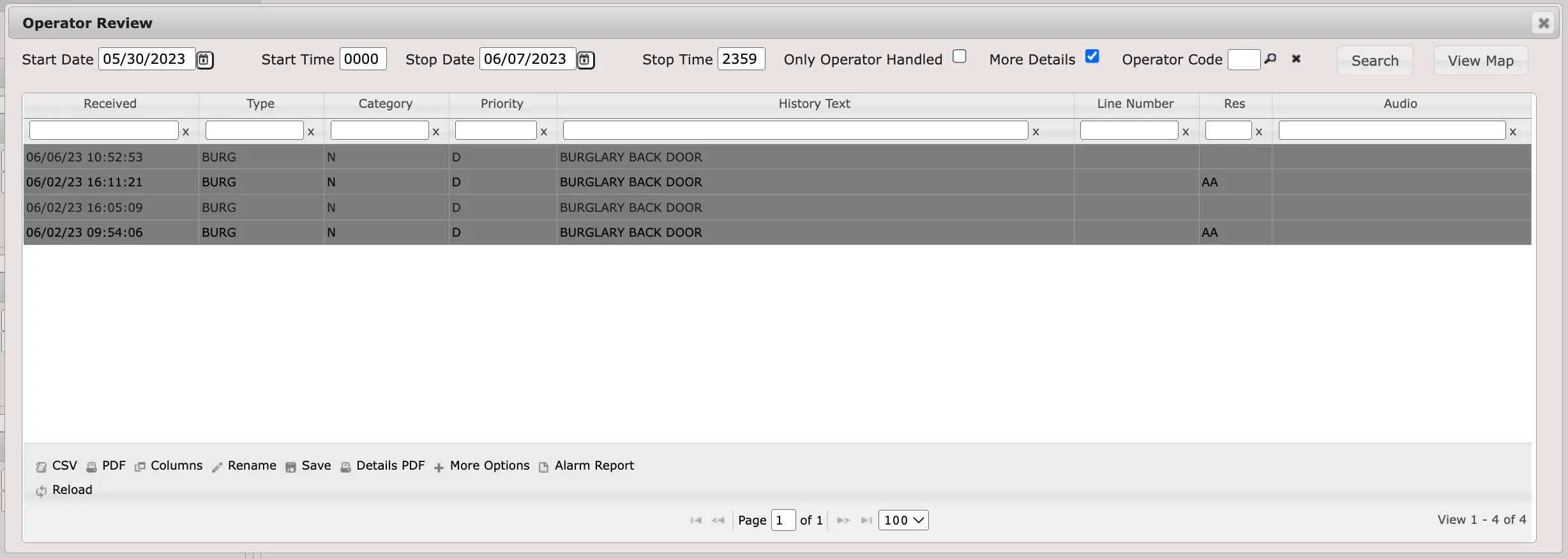1568x559 pixels.
Task: Export results as PDF
Action: (107, 466)
